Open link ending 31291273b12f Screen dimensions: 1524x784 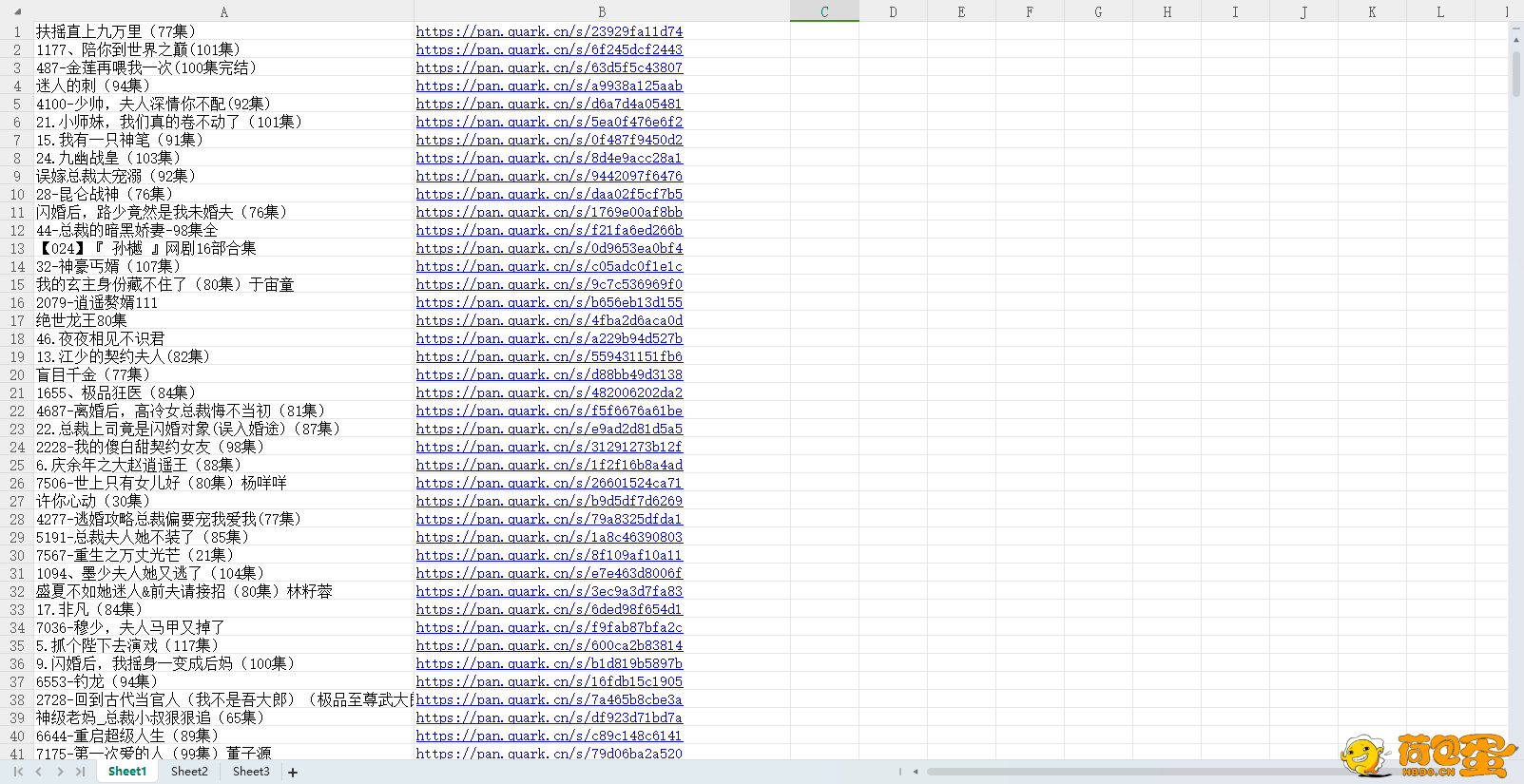click(550, 447)
